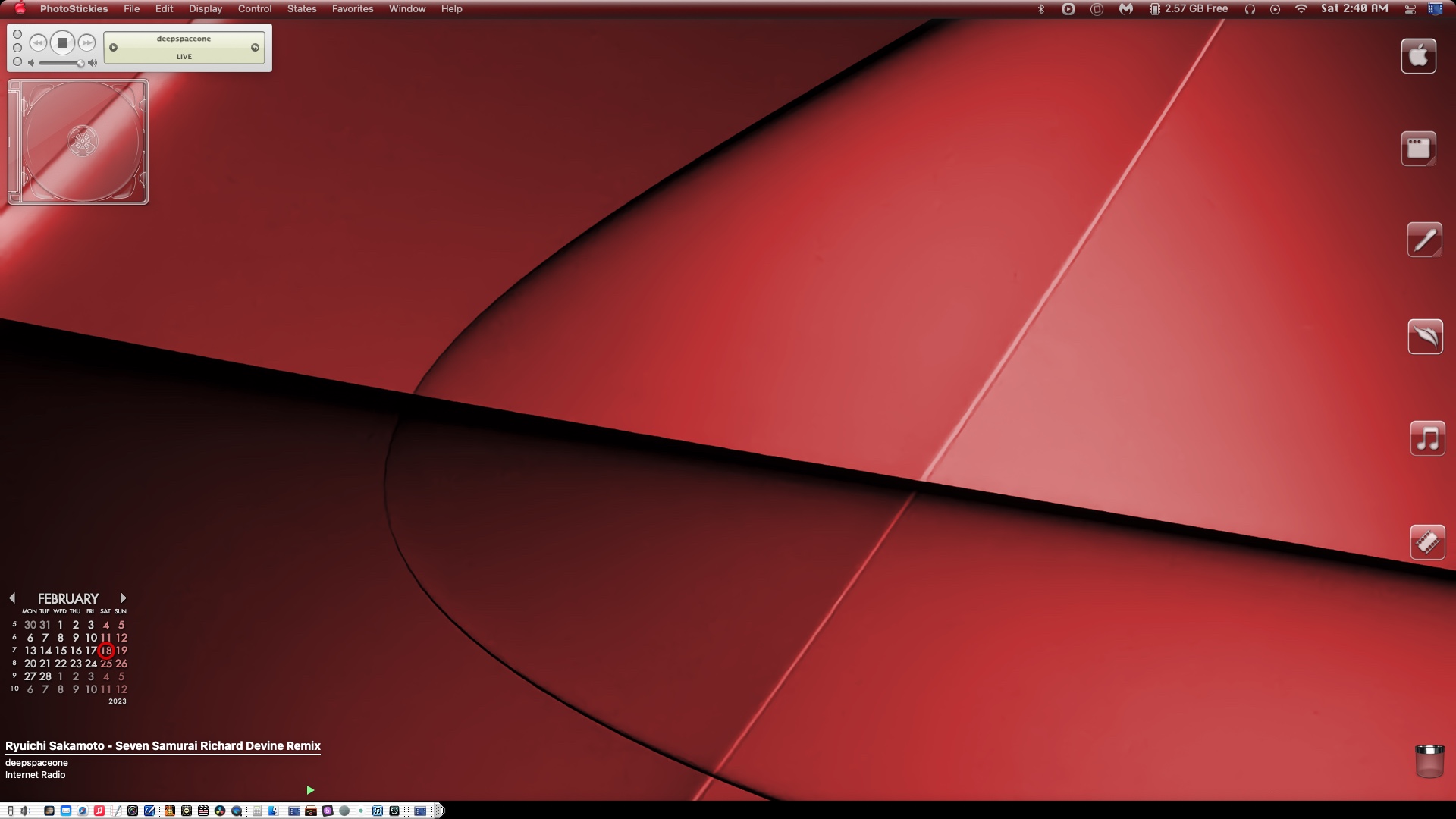
Task: Select February 18 in the calendar
Action: tap(106, 651)
